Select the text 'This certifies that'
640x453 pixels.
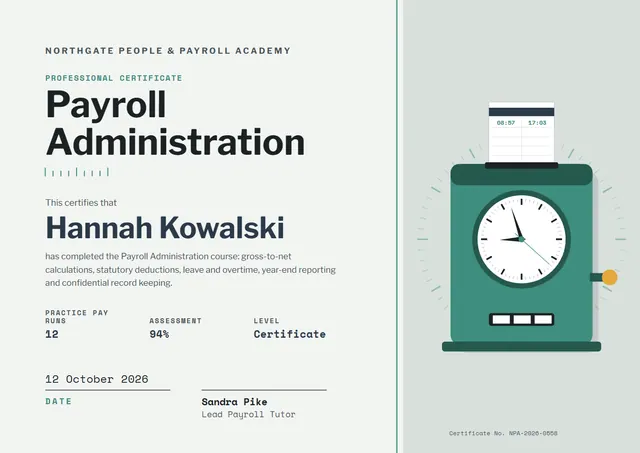click(81, 203)
